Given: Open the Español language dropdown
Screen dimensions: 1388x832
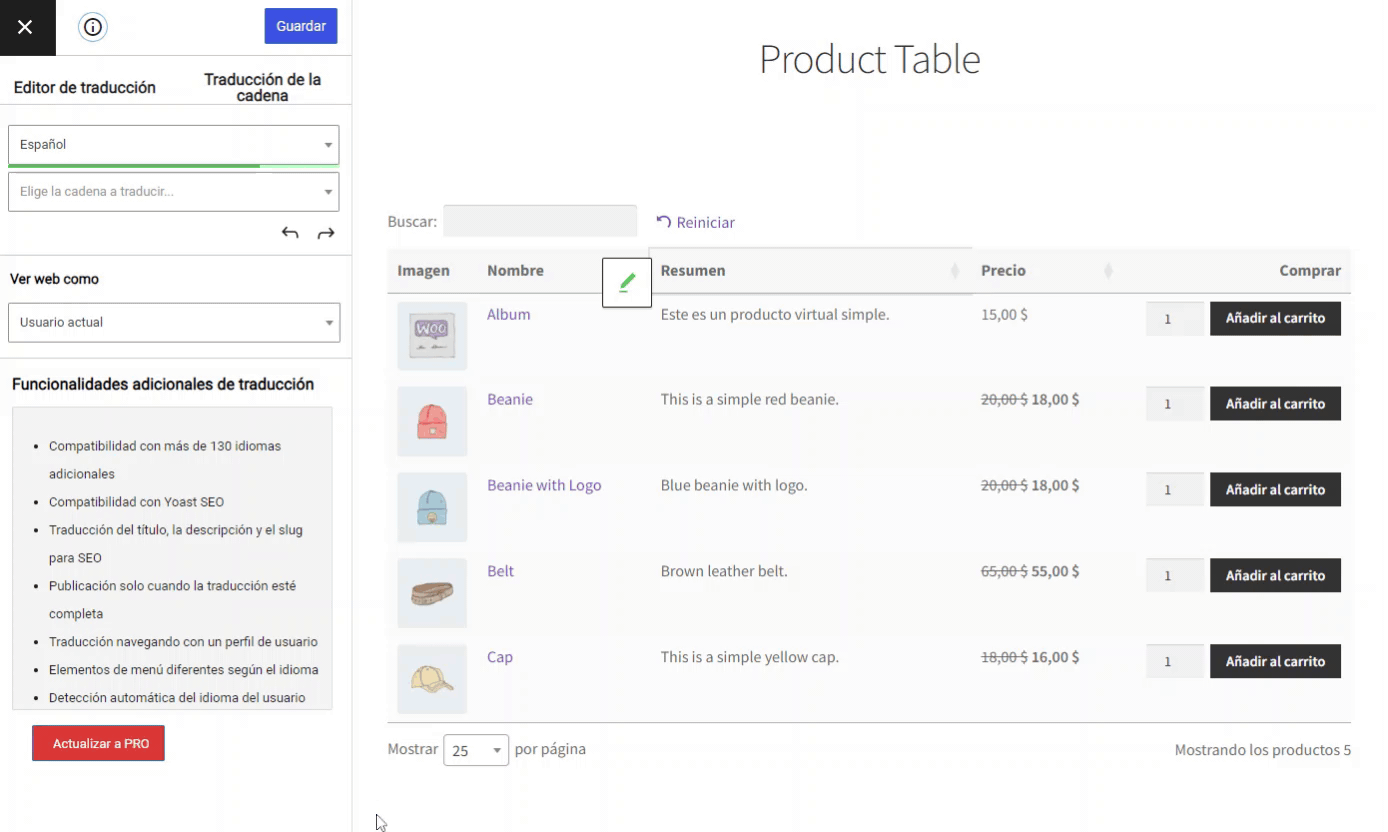Looking at the screenshot, I should pos(174,144).
